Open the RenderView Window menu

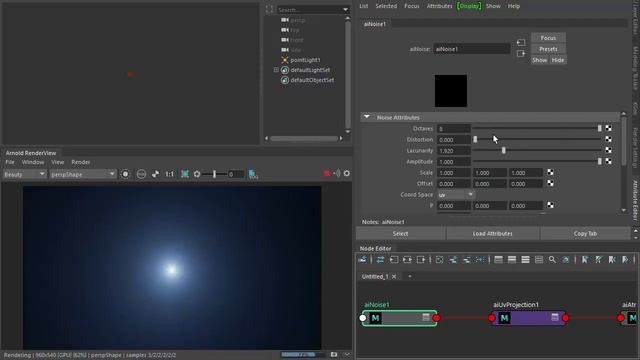[33, 162]
